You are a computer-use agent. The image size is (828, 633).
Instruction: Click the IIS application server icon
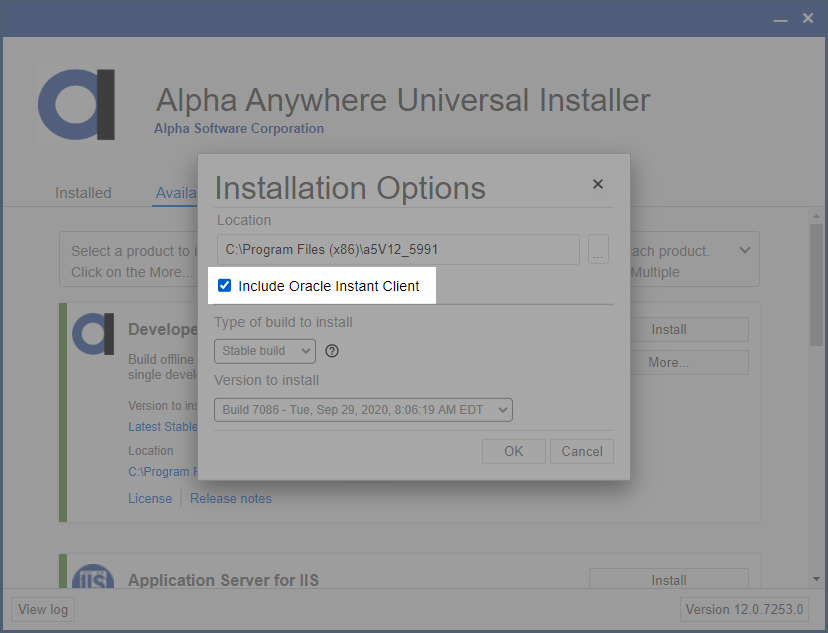pyautogui.click(x=93, y=576)
